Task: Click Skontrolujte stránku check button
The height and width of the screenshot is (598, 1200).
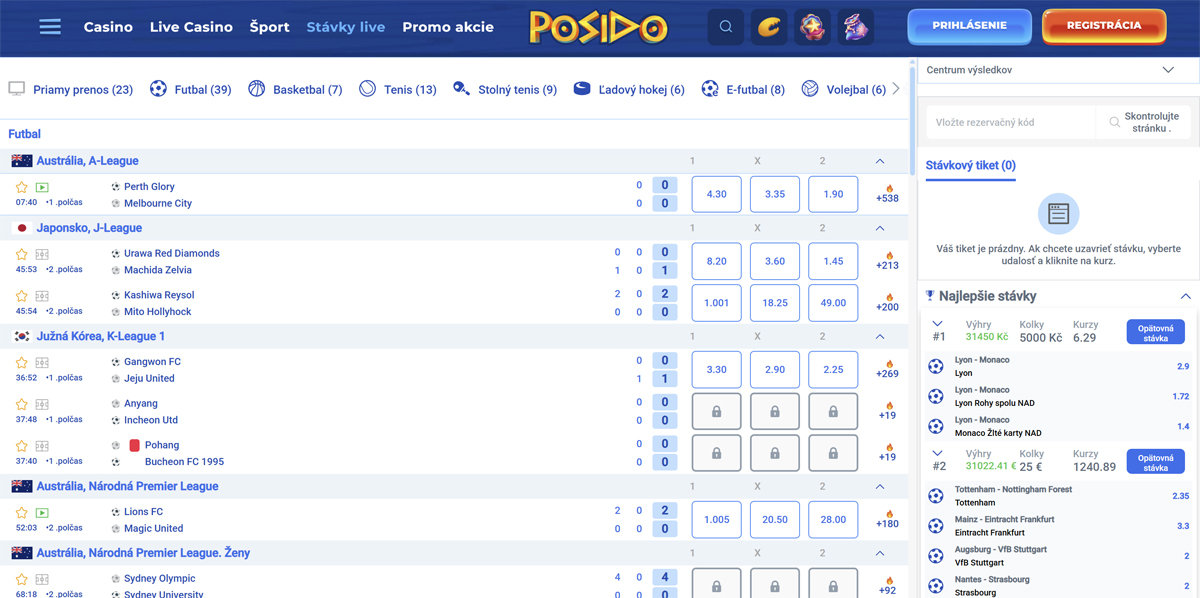Action: 1144,122
